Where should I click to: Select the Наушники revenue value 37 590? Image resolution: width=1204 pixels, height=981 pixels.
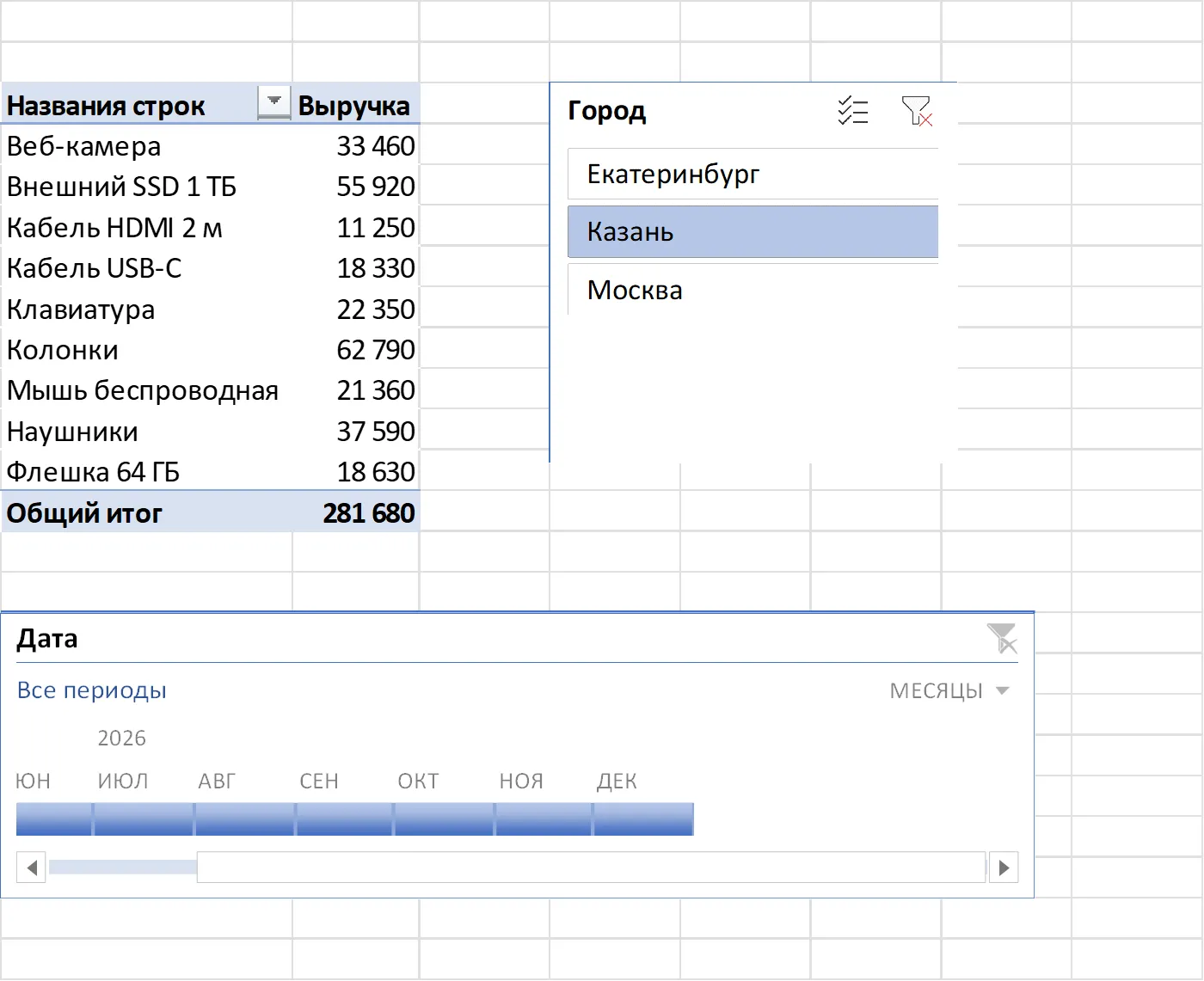point(376,432)
